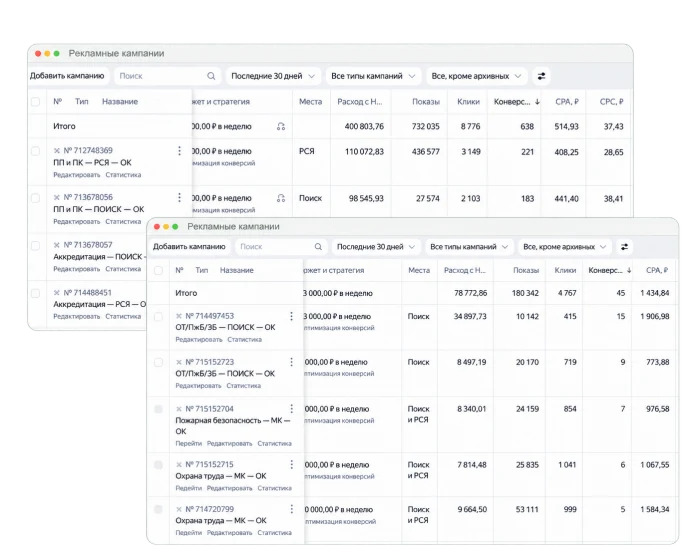Click CPA value 1 434,84 in front window
Screen dimensions: 700x560
point(654,293)
